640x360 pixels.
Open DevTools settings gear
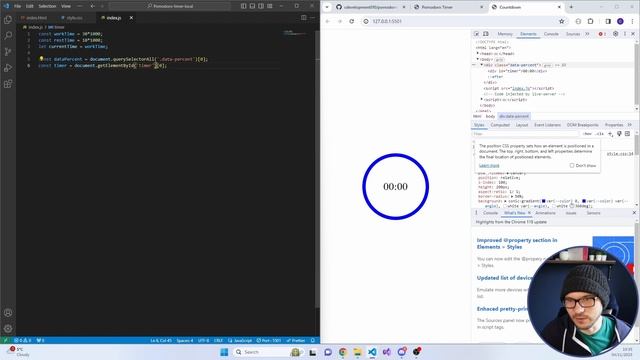coord(616,34)
